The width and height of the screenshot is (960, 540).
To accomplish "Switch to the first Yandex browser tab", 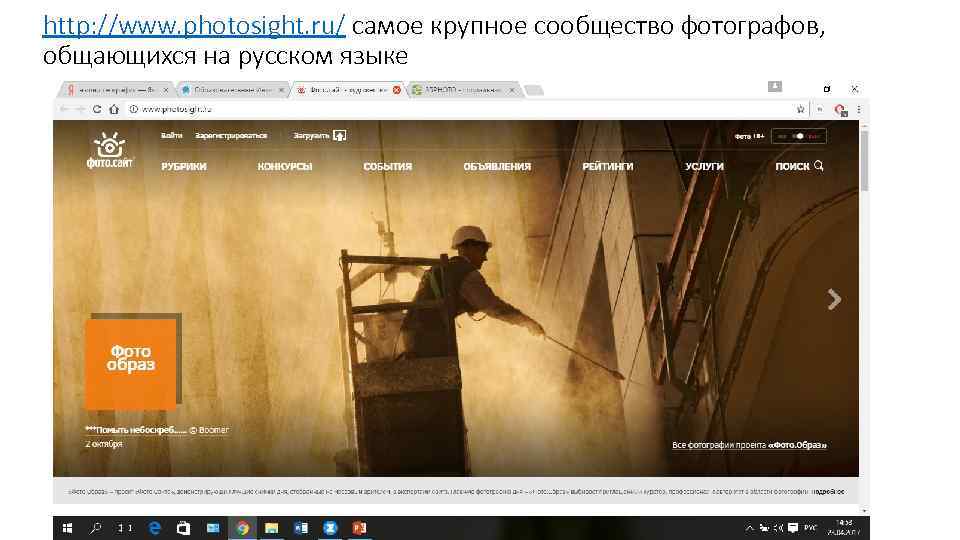I will (x=116, y=90).
